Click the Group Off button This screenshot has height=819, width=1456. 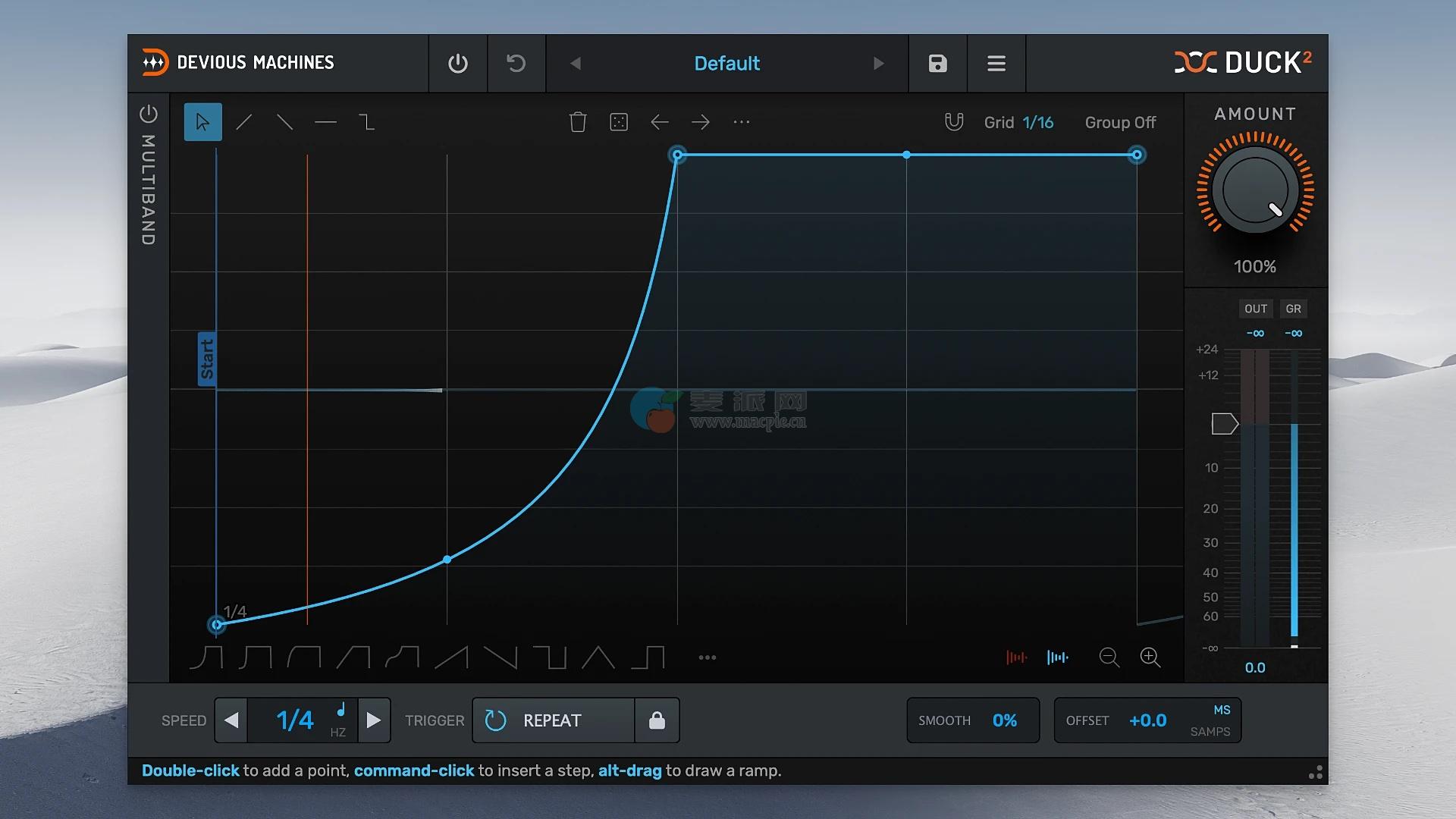1120,123
